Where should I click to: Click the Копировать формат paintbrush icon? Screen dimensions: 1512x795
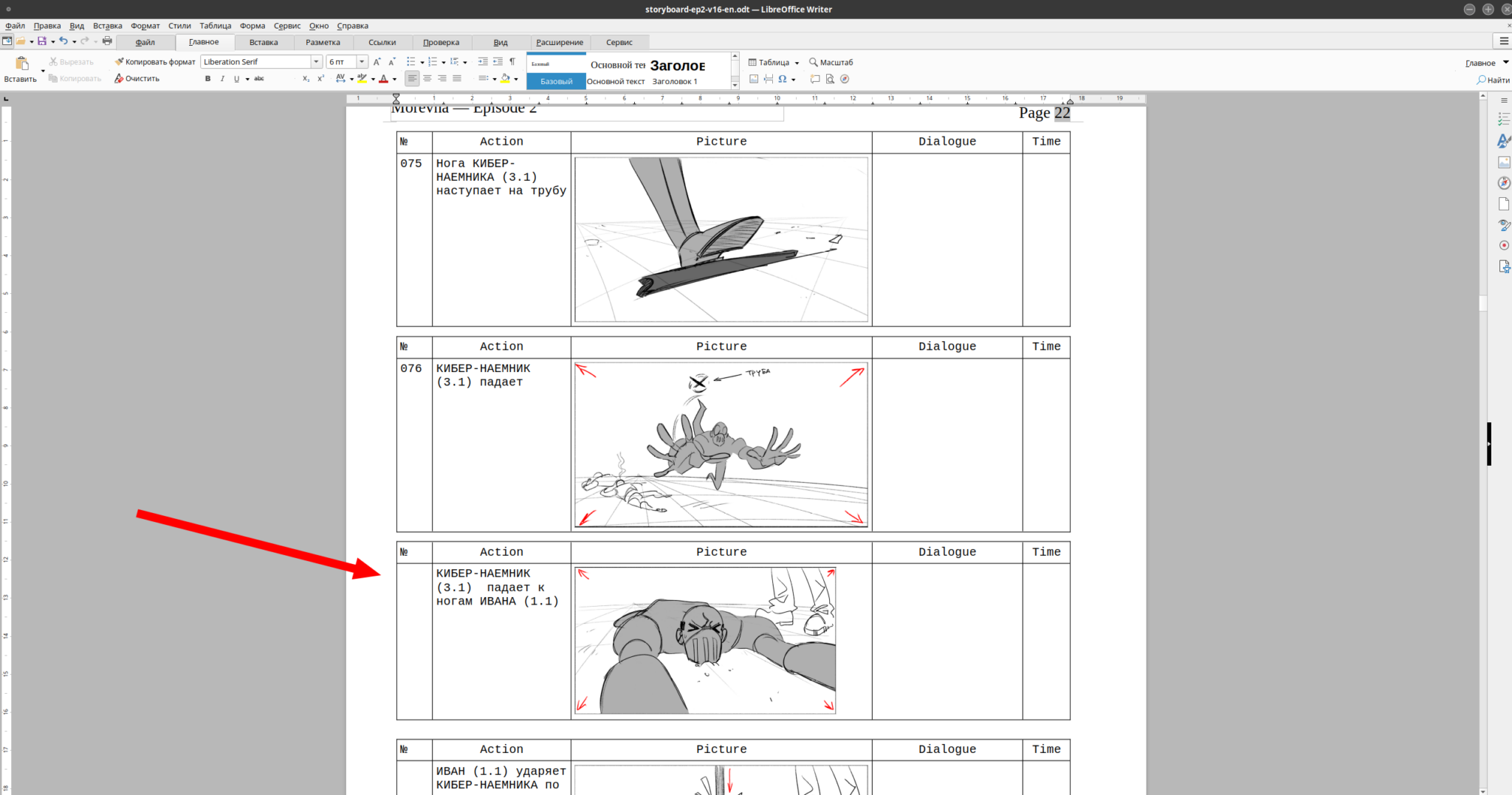pos(119,61)
